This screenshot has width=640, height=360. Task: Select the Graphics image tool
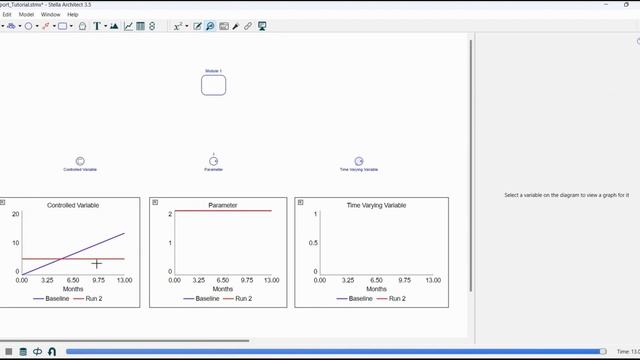114,26
